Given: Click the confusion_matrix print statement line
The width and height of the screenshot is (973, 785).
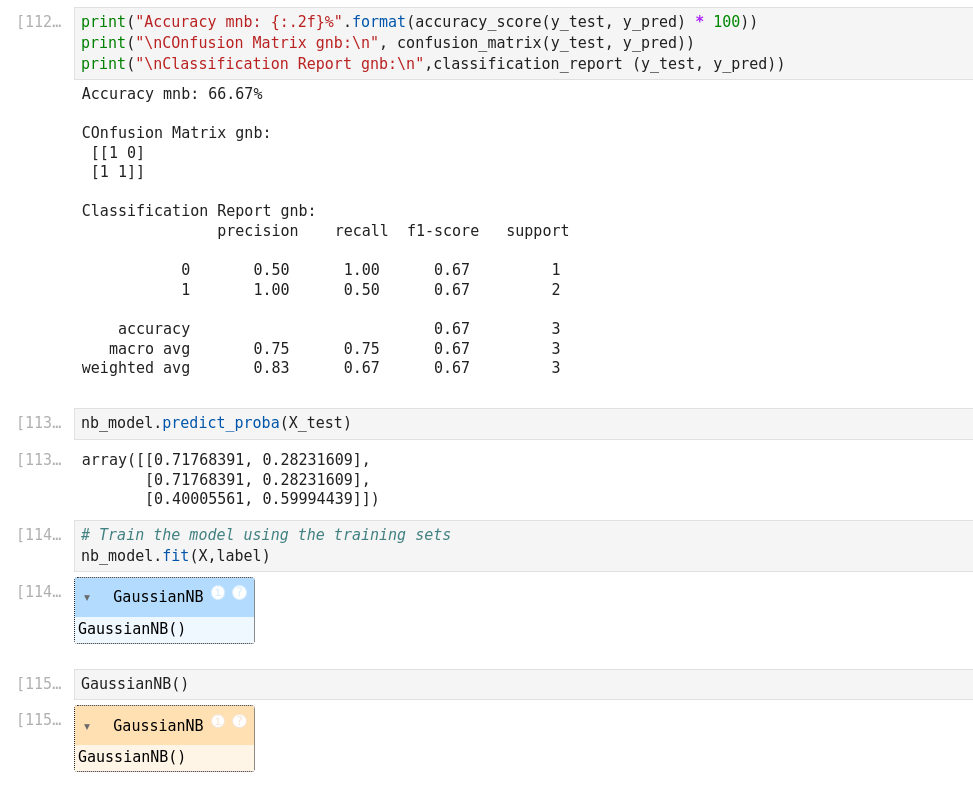Looking at the screenshot, I should pos(387,43).
